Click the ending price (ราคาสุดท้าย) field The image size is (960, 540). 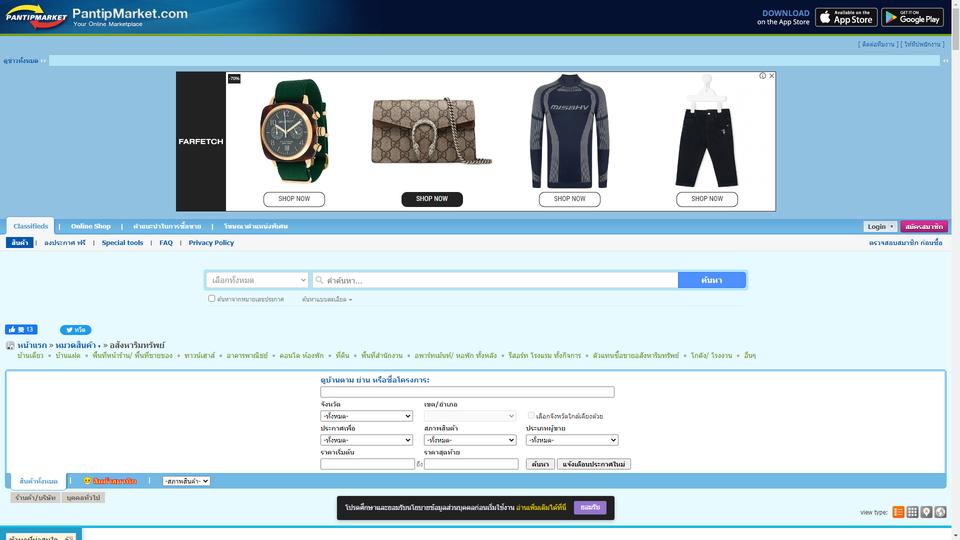tap(471, 464)
